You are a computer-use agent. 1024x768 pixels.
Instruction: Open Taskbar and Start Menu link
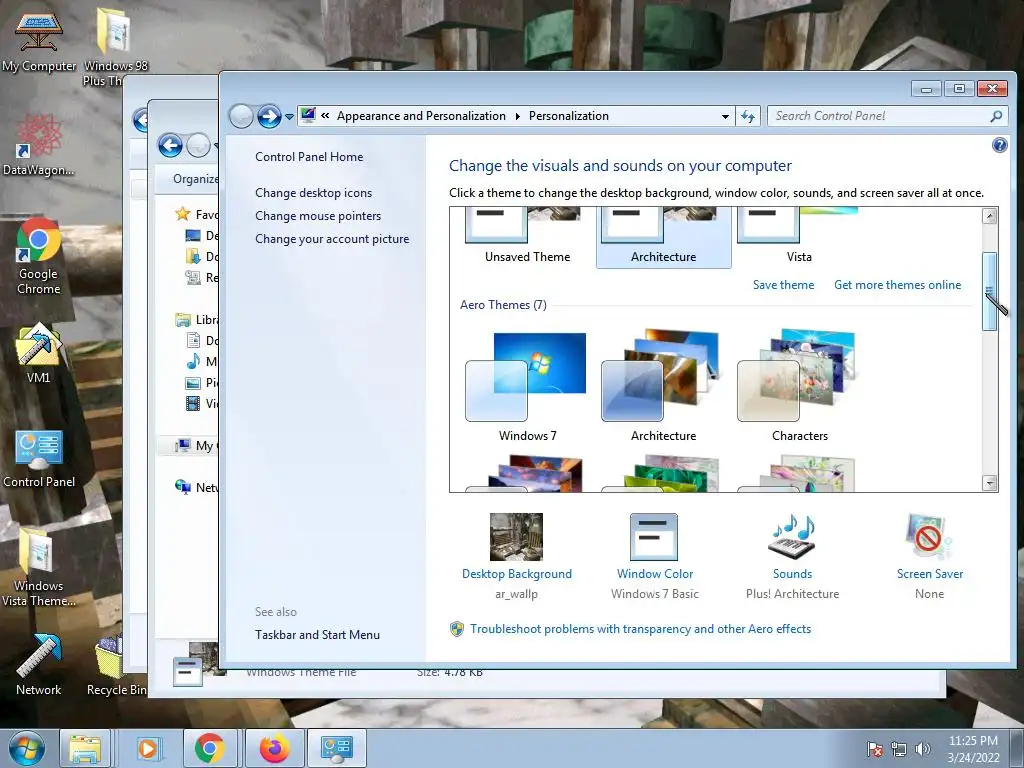[317, 635]
